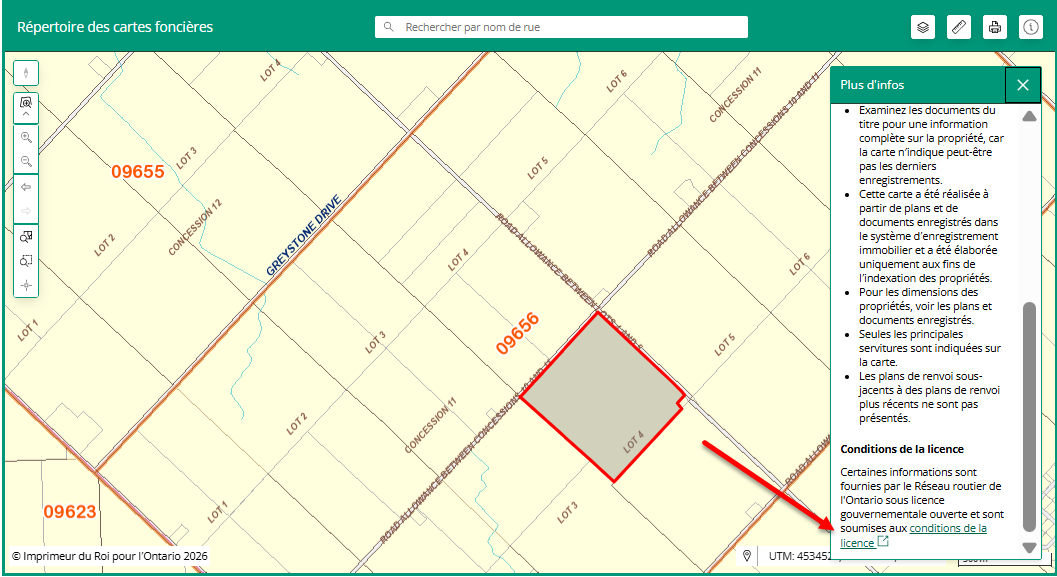This screenshot has width=1057, height=577.
Task: Select the zoom to rectangle tool
Action: [26, 261]
